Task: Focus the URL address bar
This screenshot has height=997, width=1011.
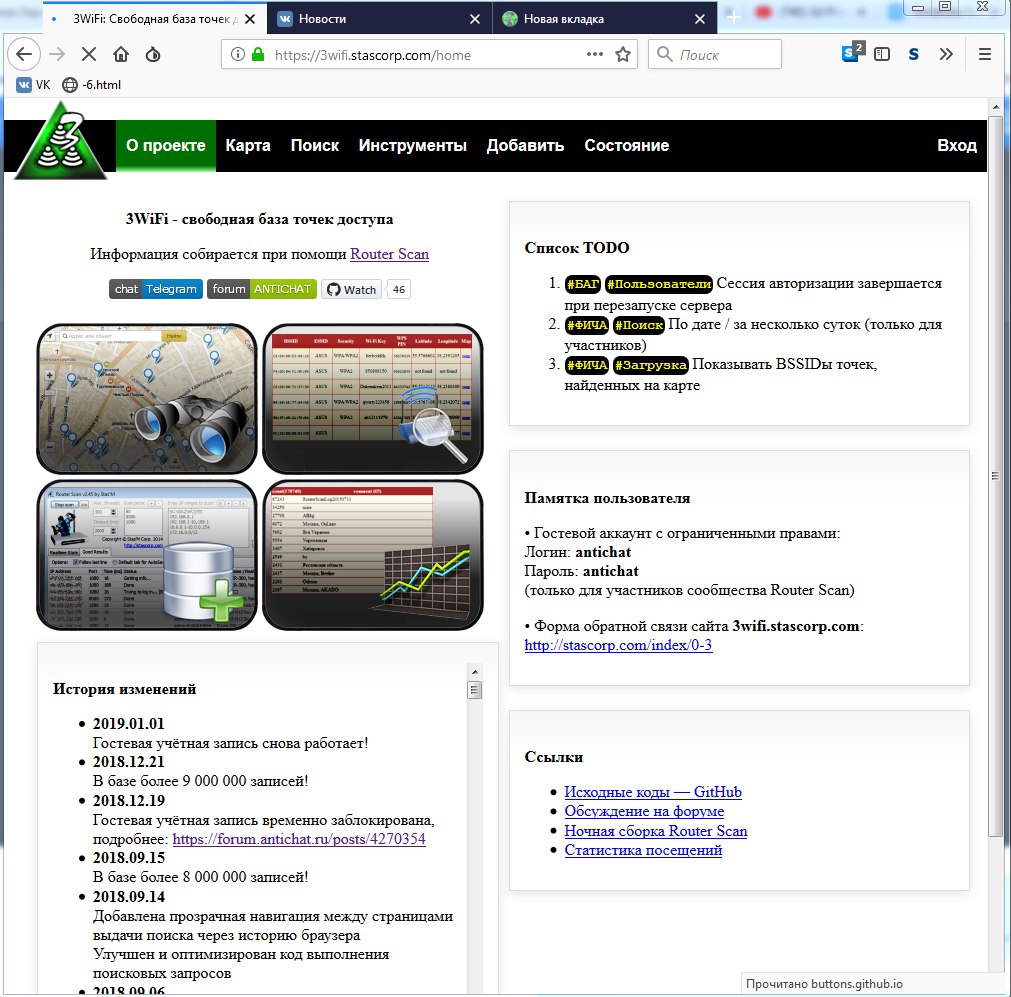Action: tap(428, 55)
